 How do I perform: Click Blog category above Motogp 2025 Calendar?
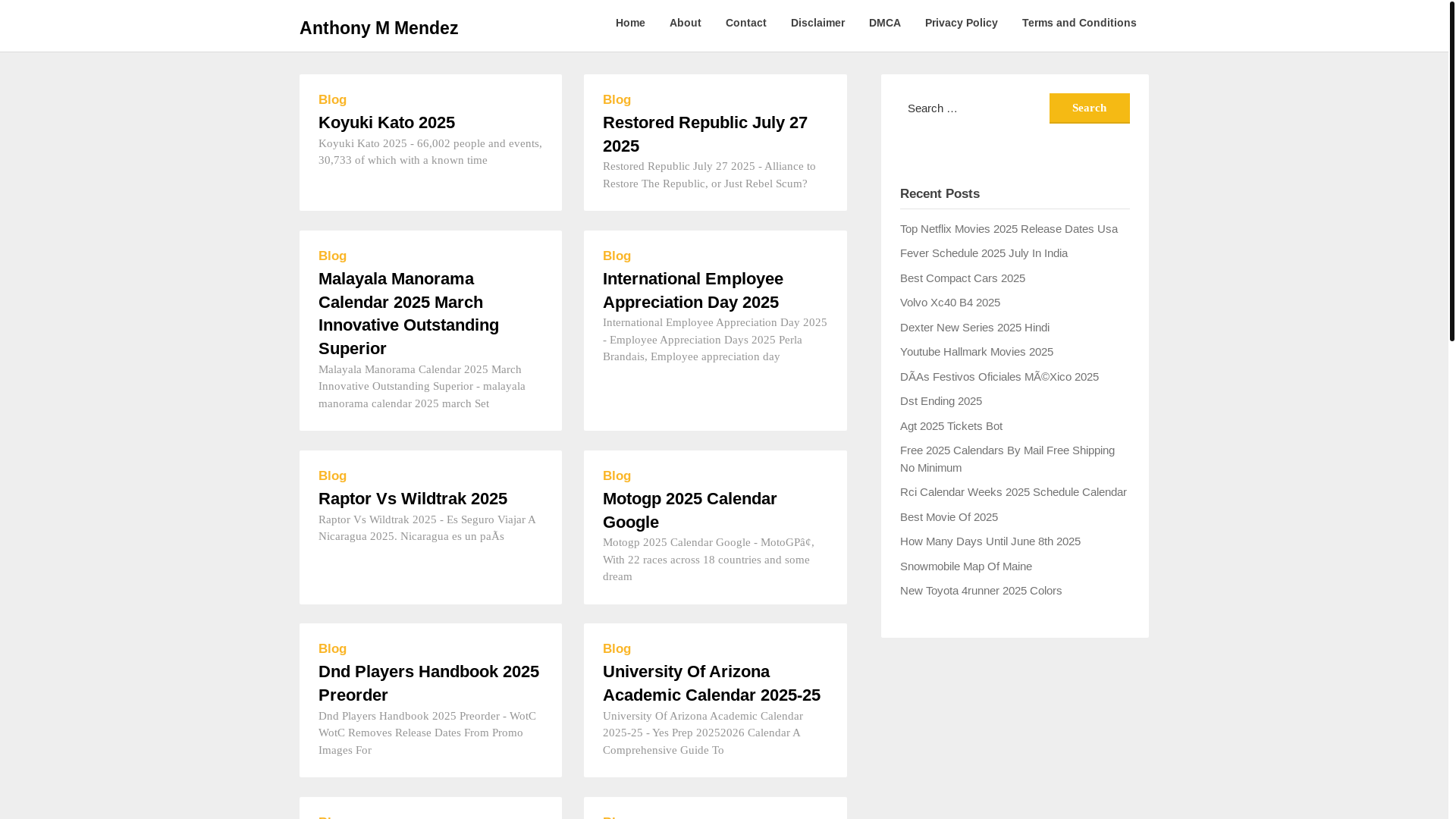pyautogui.click(x=617, y=476)
